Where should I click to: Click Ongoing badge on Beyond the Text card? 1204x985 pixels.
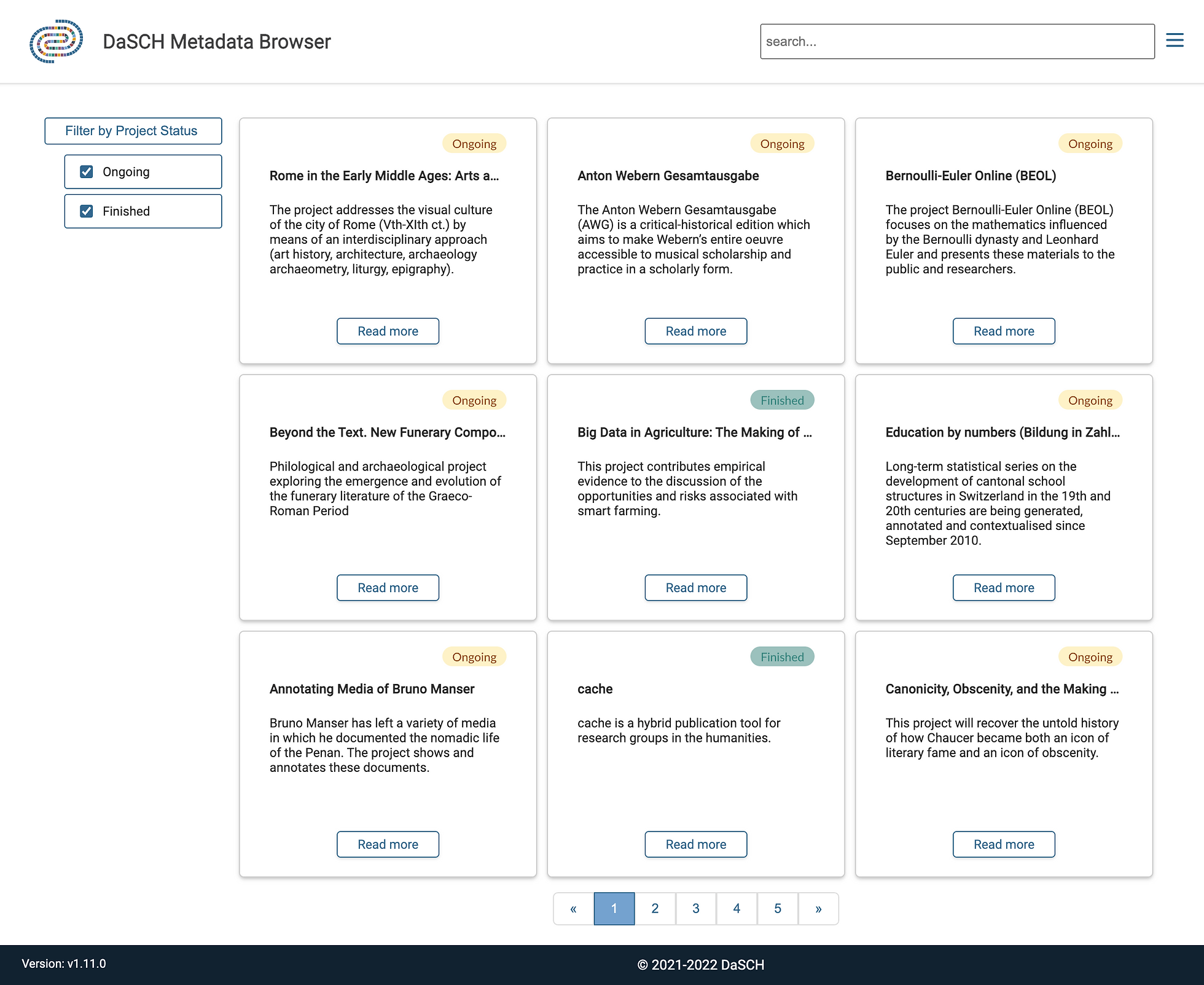point(474,400)
